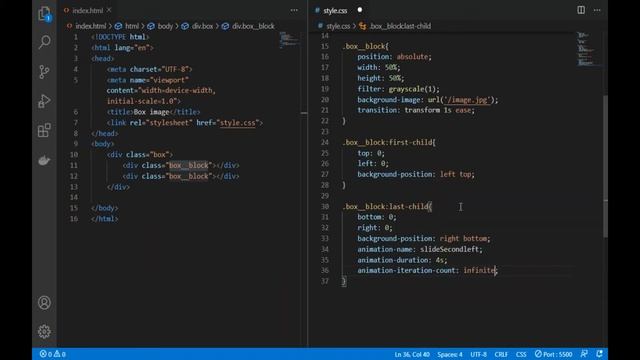Open the Search view in activity bar

44,42
